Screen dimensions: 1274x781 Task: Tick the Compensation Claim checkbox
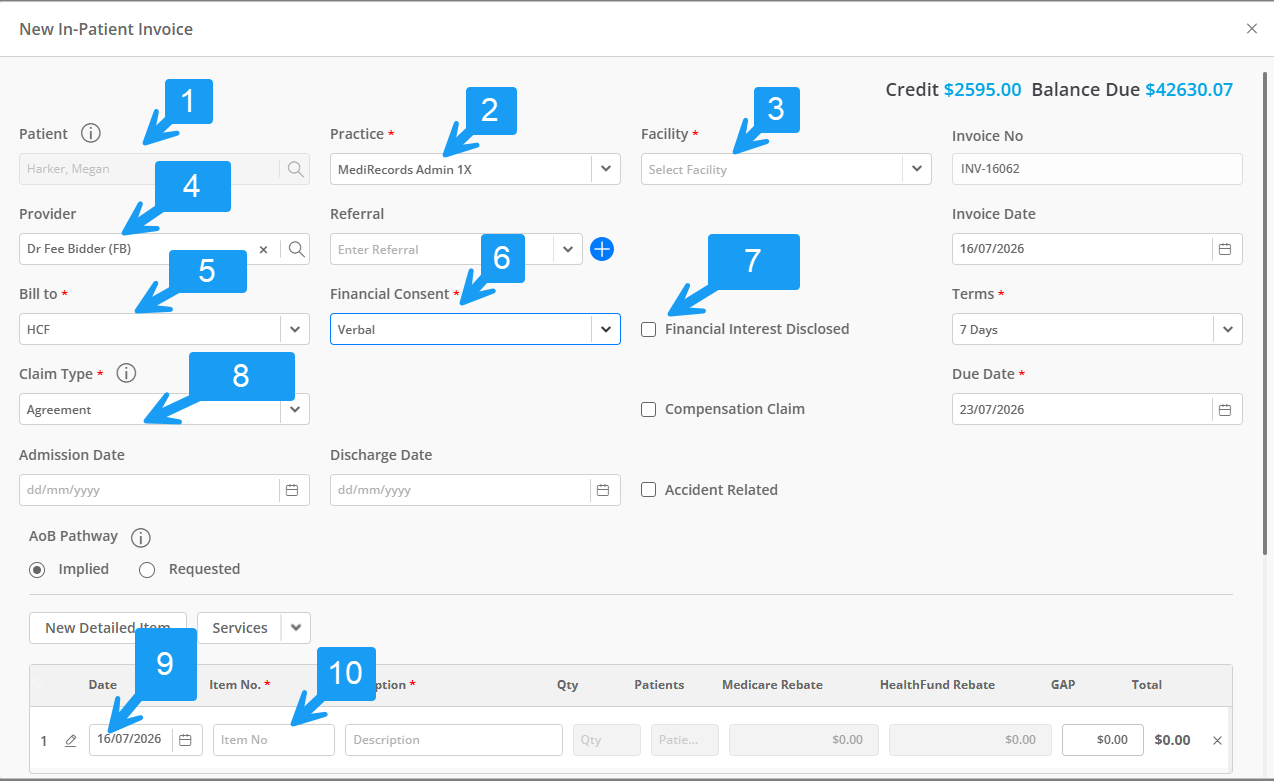tap(649, 409)
